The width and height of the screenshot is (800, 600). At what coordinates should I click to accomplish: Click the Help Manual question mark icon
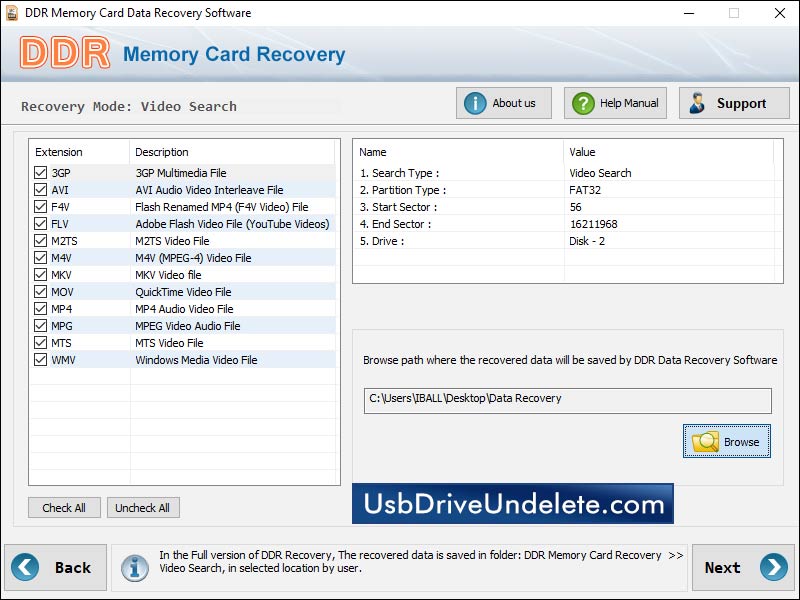583,103
